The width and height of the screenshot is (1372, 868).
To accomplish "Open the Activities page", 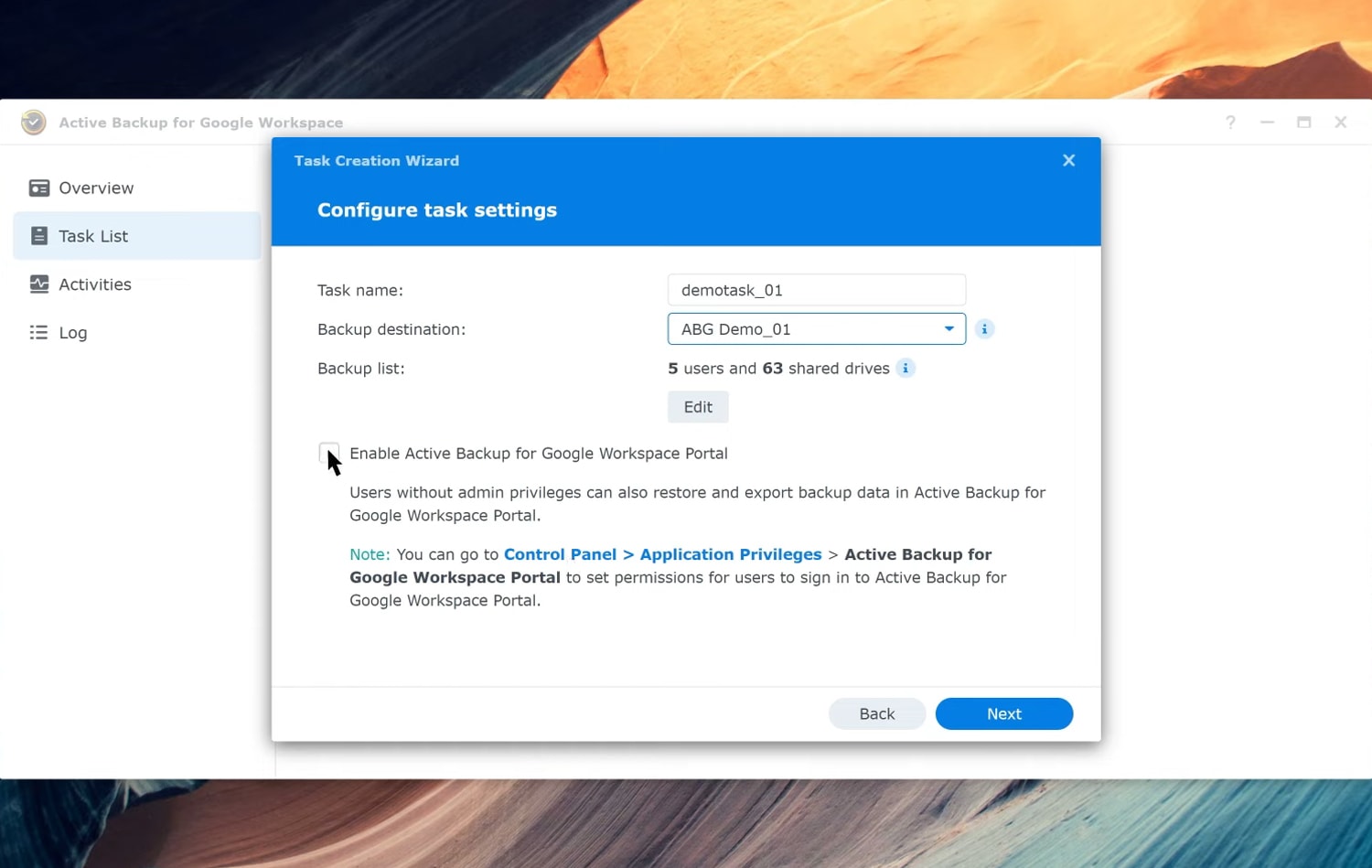I will [x=95, y=284].
